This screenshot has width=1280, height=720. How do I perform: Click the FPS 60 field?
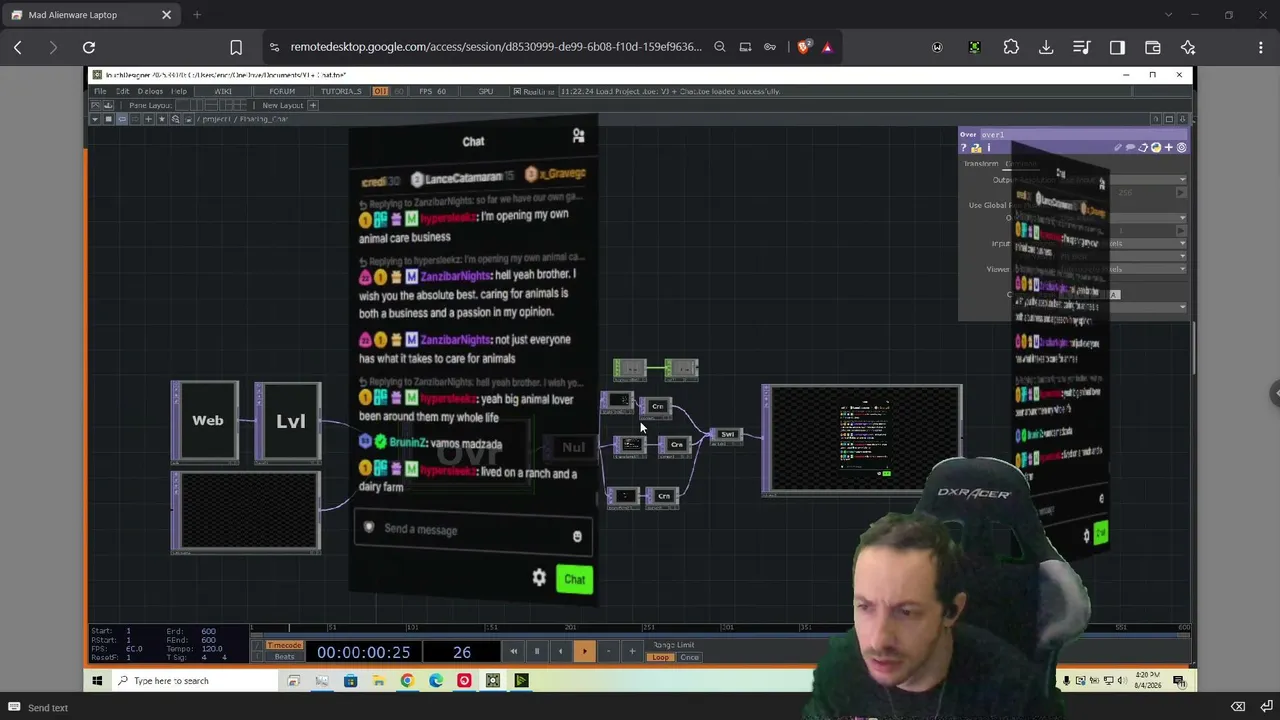[433, 91]
